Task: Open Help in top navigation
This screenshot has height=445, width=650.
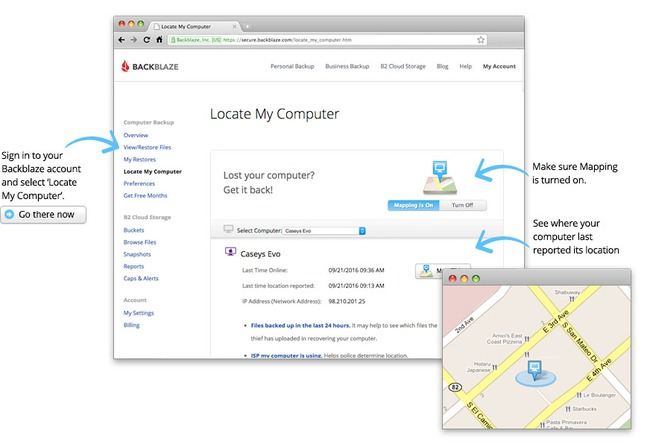Action: pyautogui.click(x=466, y=66)
